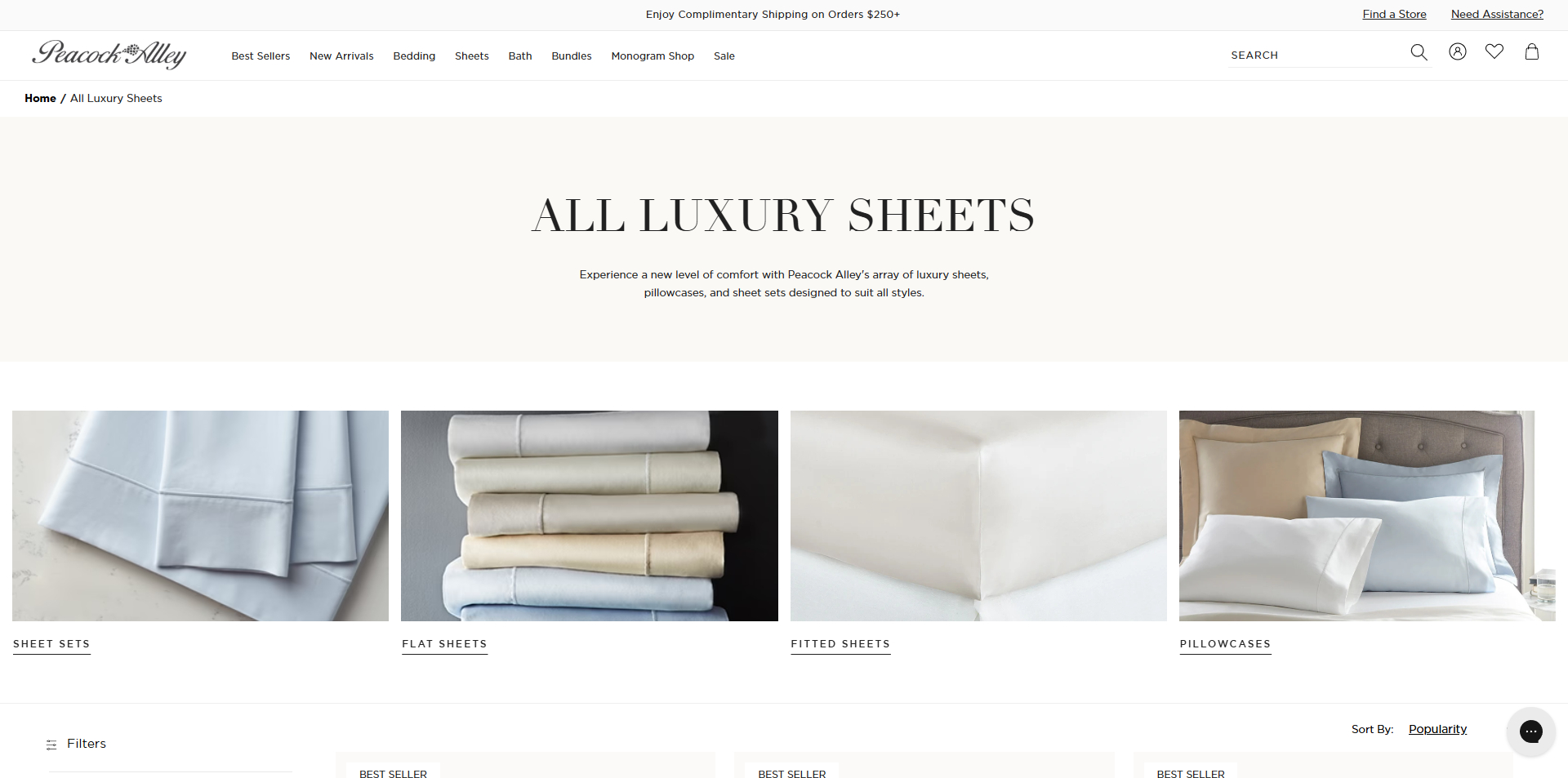This screenshot has height=778, width=1568.
Task: Open the account profile icon
Action: [x=1458, y=51]
